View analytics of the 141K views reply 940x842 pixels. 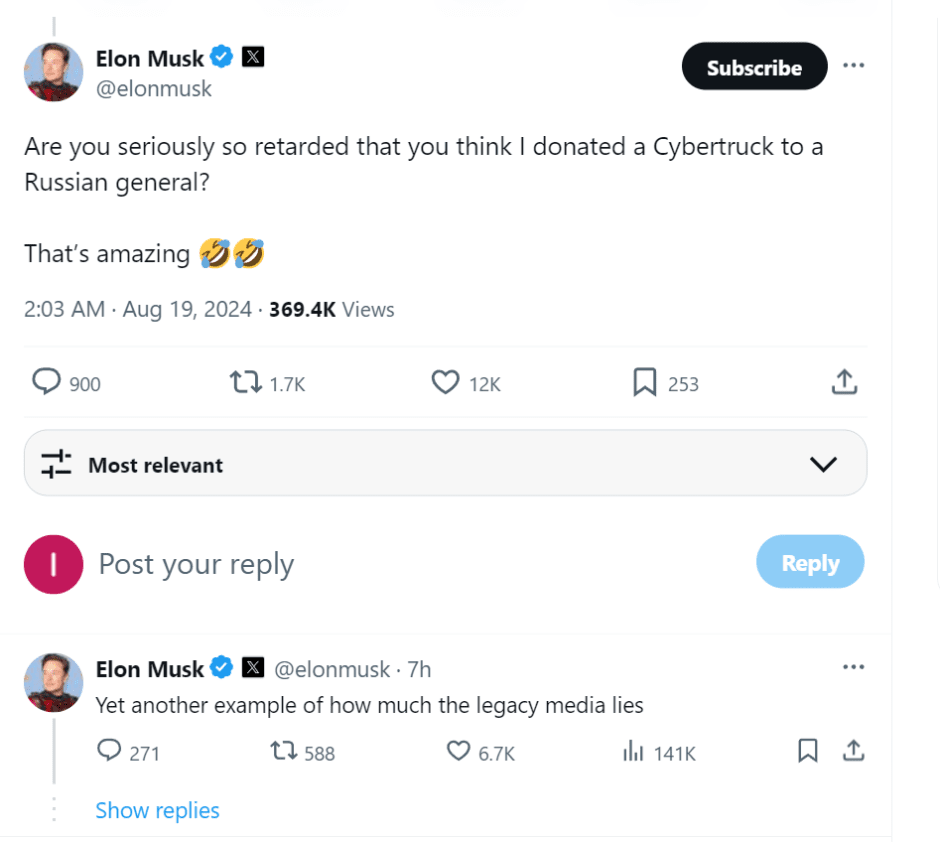coord(633,752)
